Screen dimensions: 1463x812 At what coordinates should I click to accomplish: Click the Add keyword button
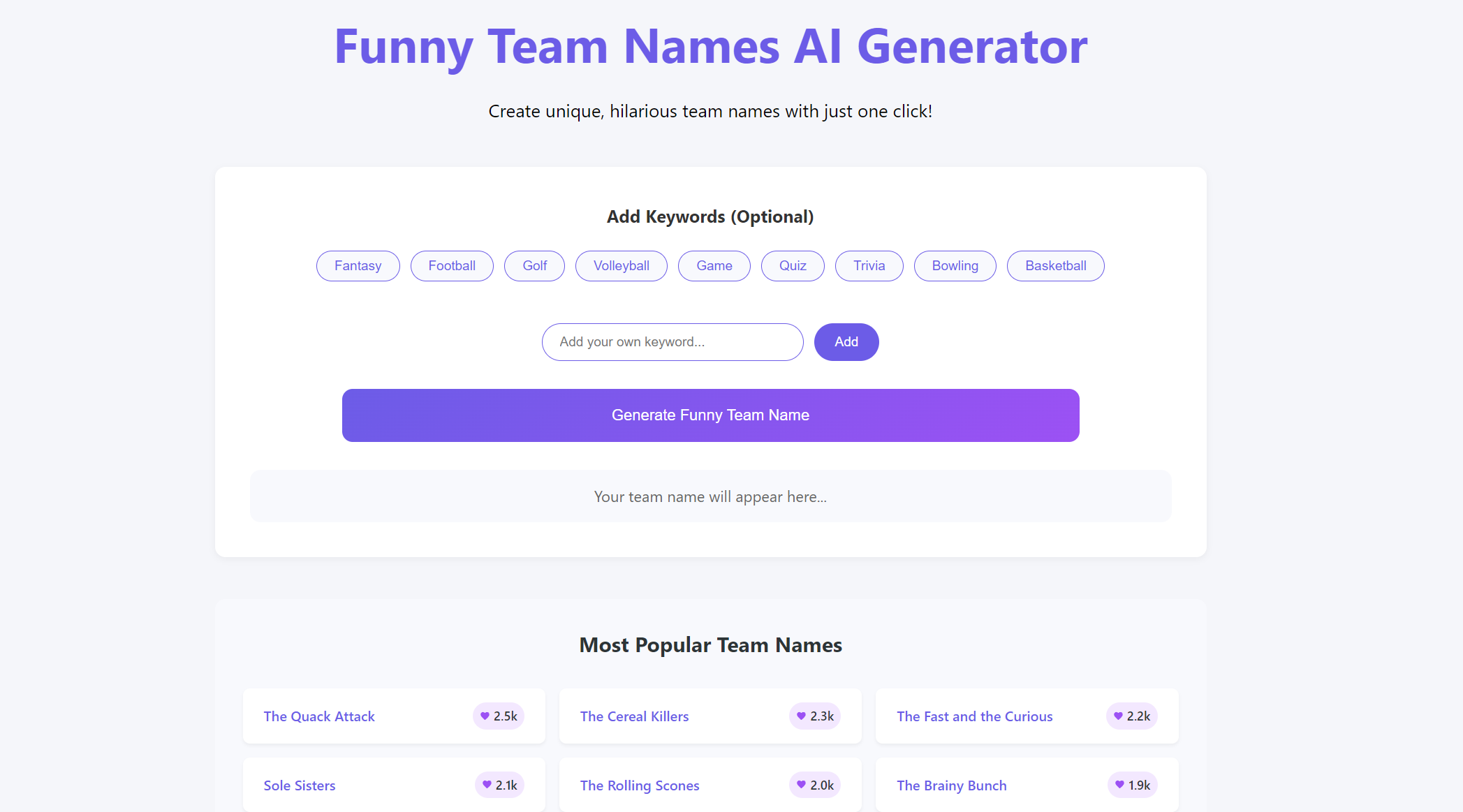(x=846, y=342)
